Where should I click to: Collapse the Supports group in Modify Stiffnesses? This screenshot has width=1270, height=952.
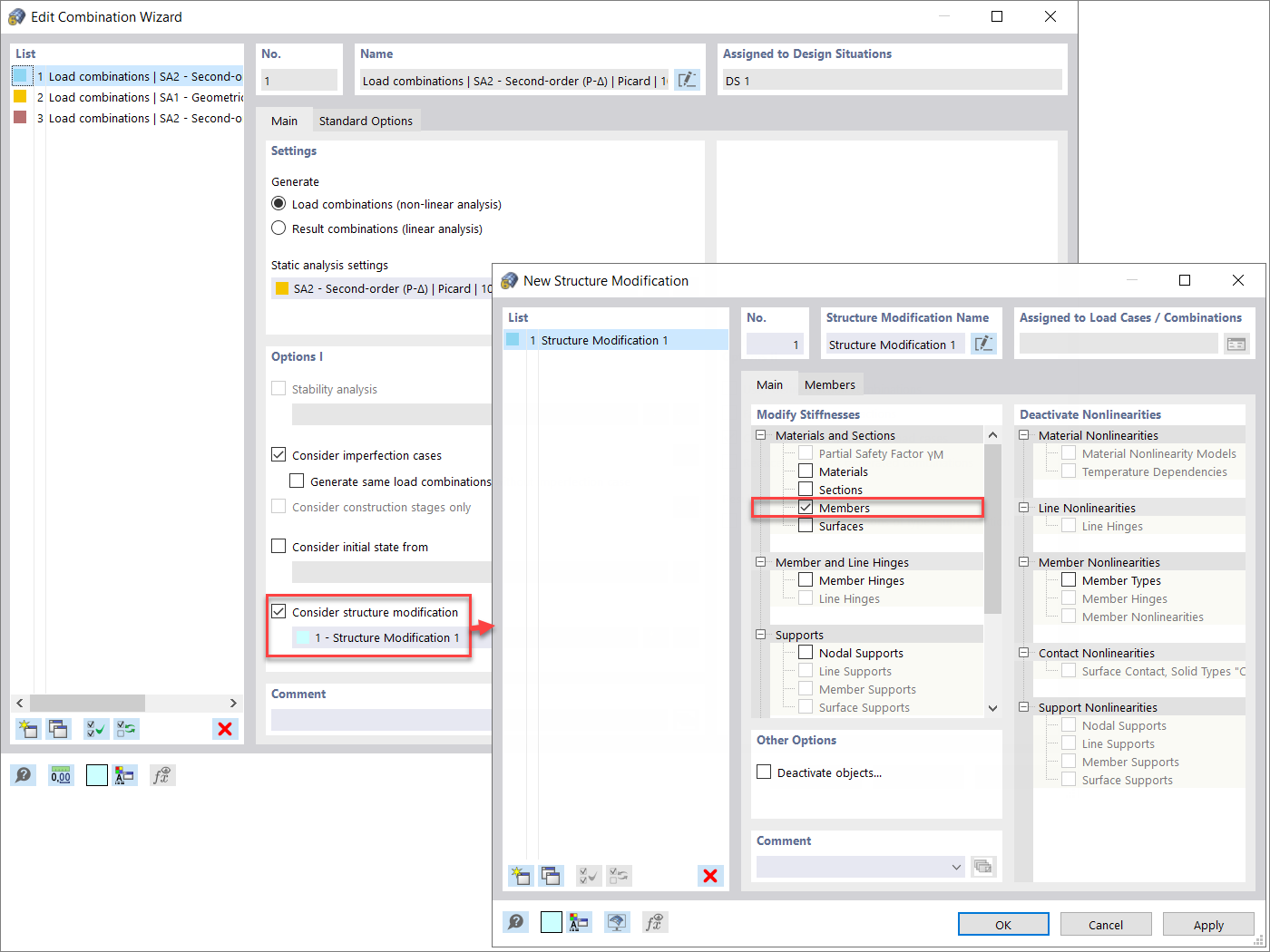[x=760, y=635]
